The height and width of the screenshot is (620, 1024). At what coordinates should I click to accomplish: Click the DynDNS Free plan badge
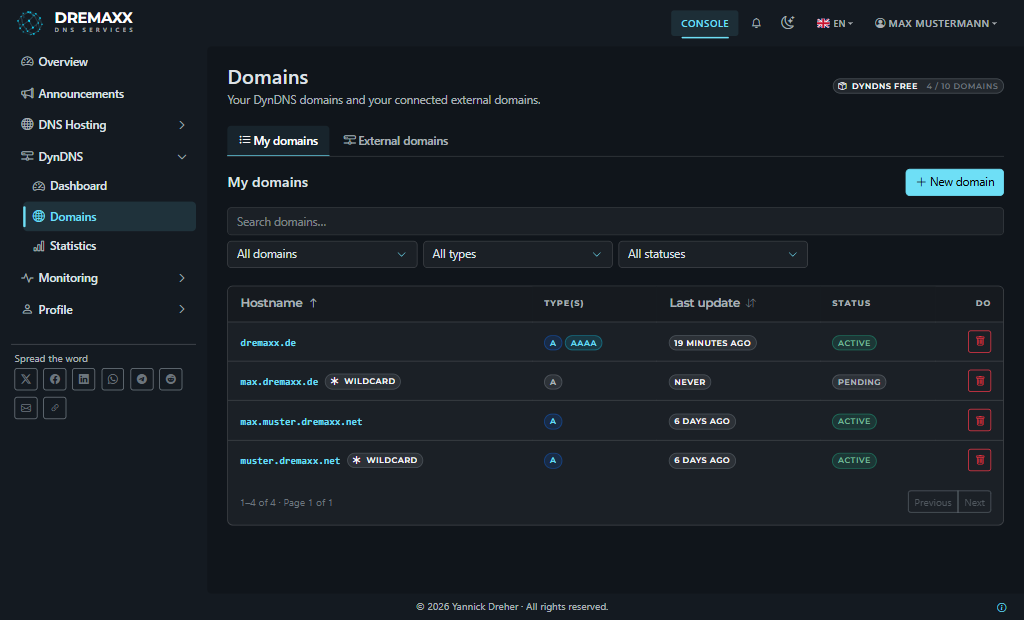click(918, 86)
